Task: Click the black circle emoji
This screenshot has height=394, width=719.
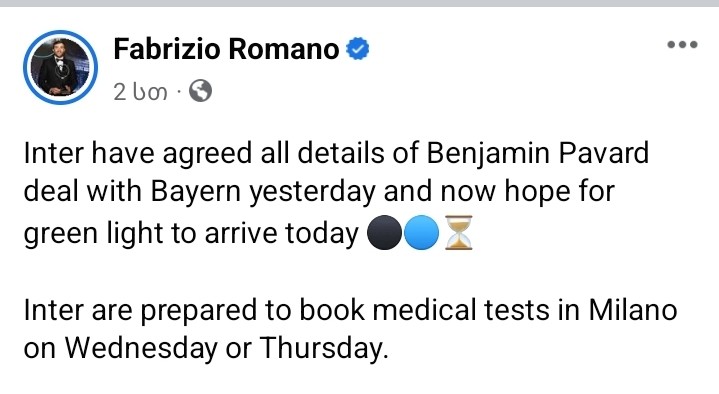Action: pyautogui.click(x=384, y=233)
